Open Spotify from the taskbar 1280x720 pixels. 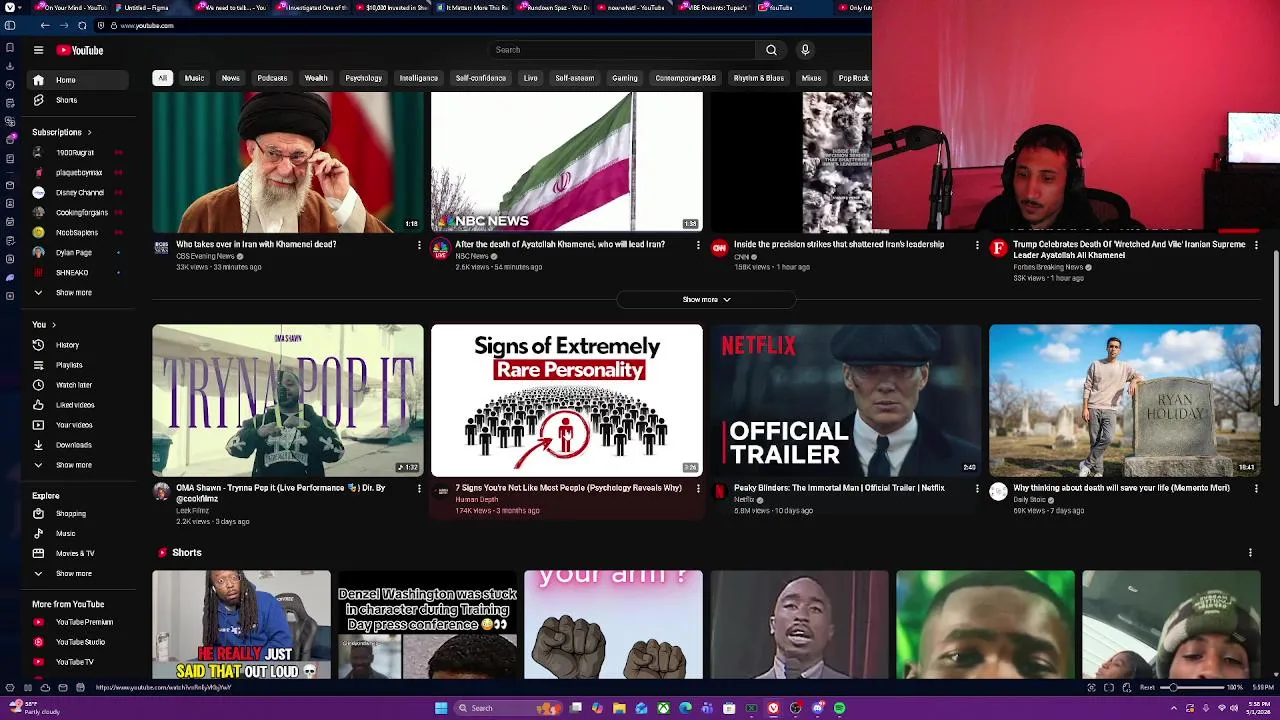point(839,708)
